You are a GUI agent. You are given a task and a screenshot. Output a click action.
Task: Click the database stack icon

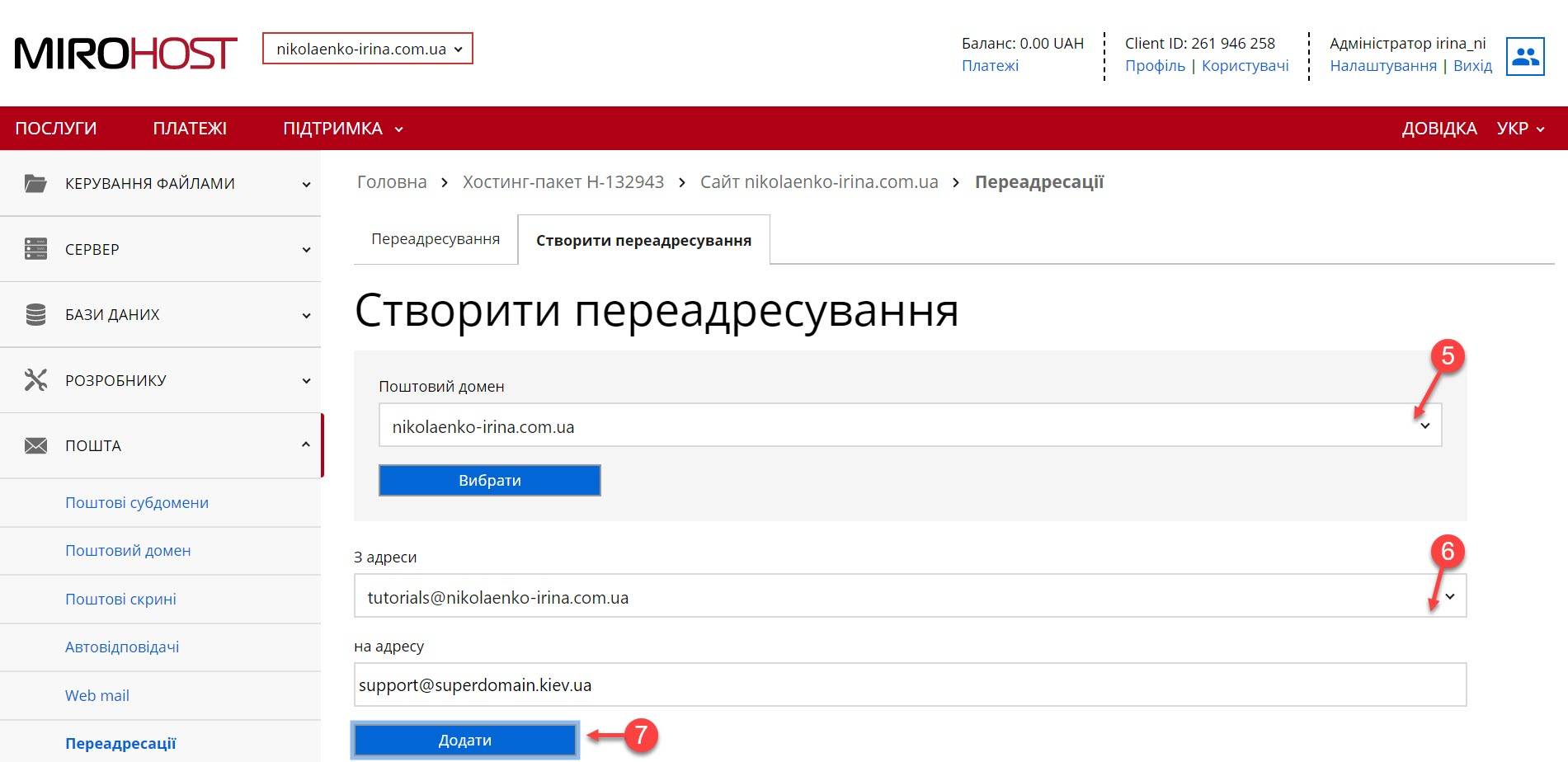[x=35, y=314]
